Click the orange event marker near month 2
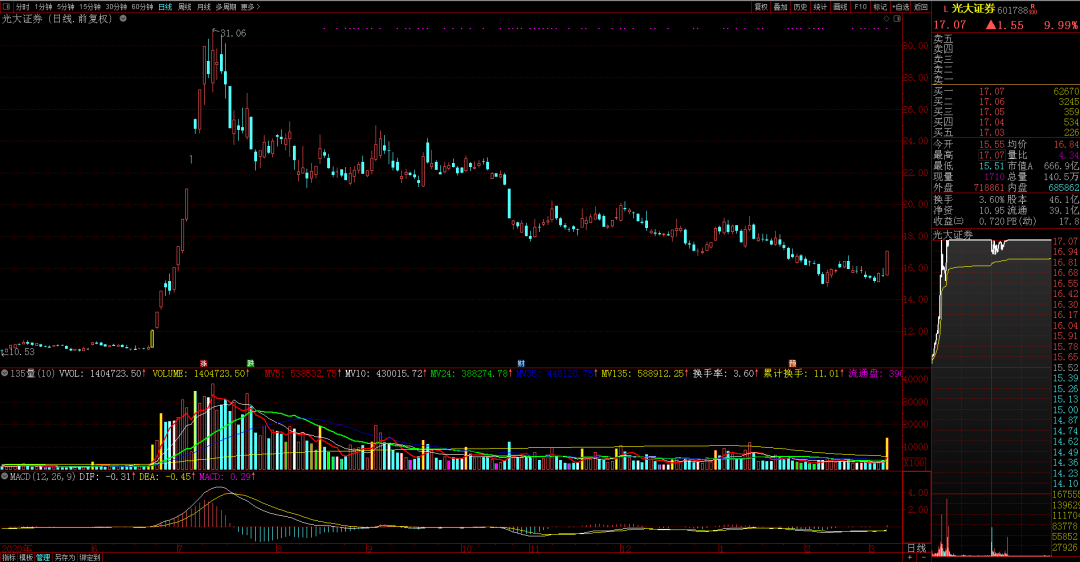1080x562 pixels. (792, 363)
